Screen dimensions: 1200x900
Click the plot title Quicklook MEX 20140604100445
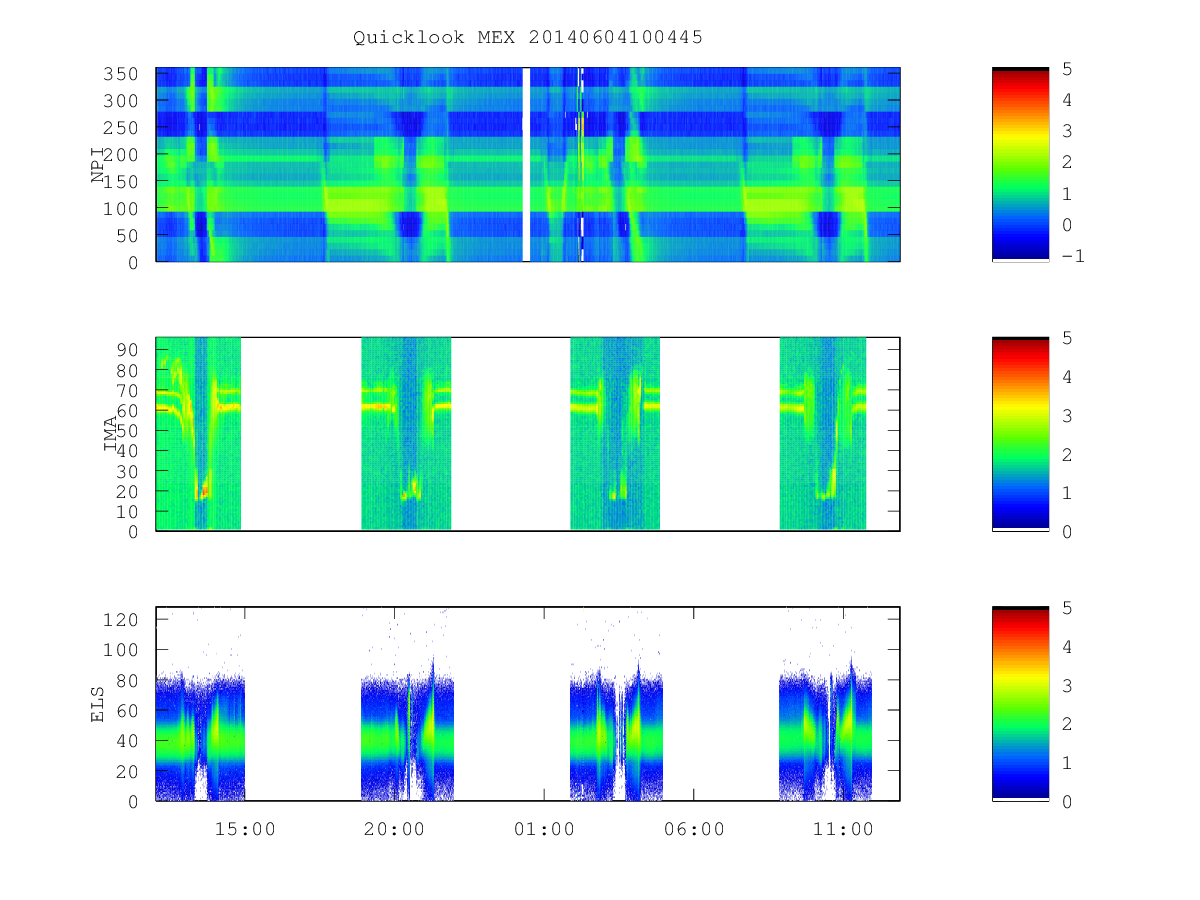[528, 38]
